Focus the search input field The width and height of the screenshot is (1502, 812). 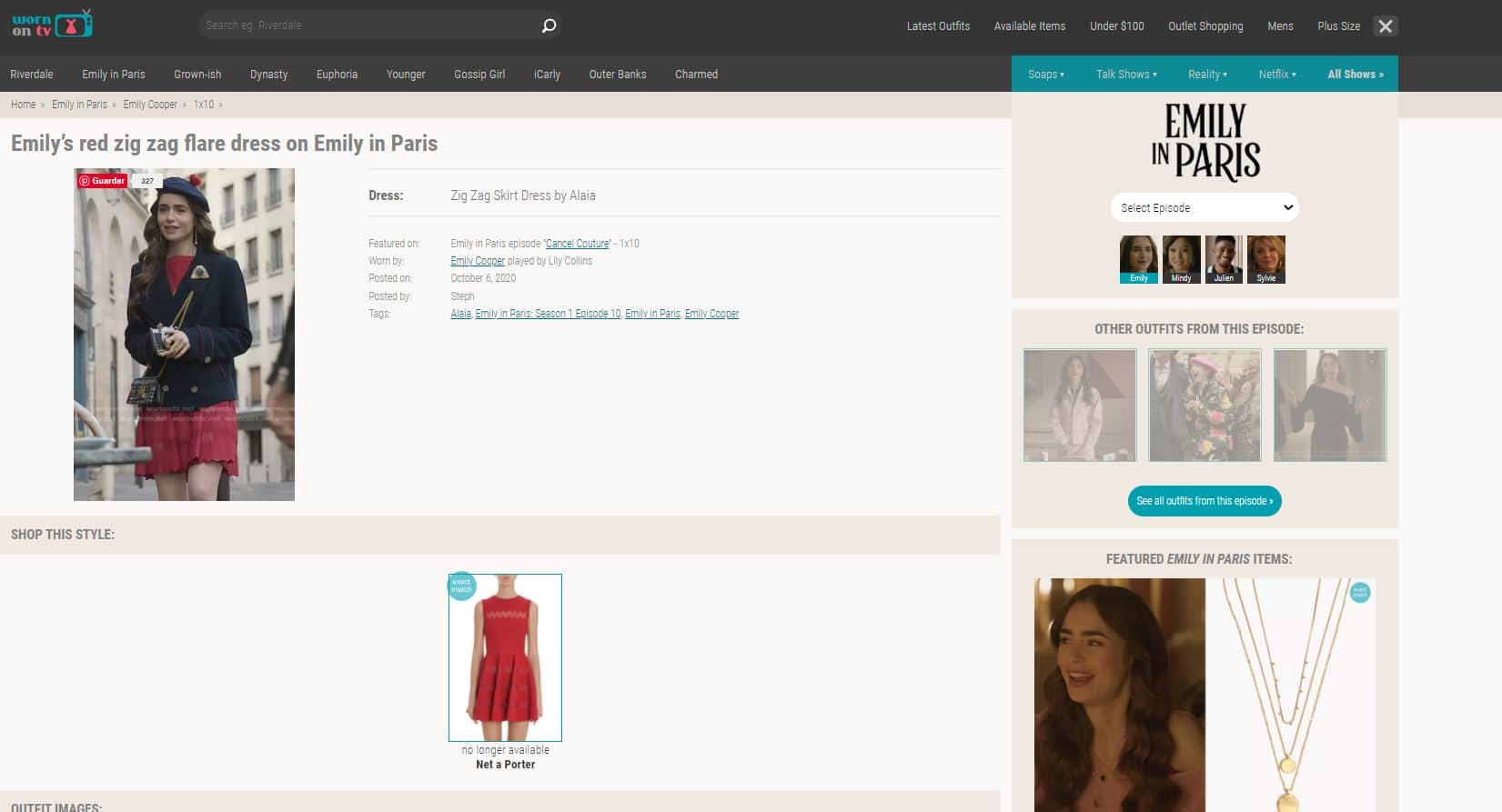[368, 25]
